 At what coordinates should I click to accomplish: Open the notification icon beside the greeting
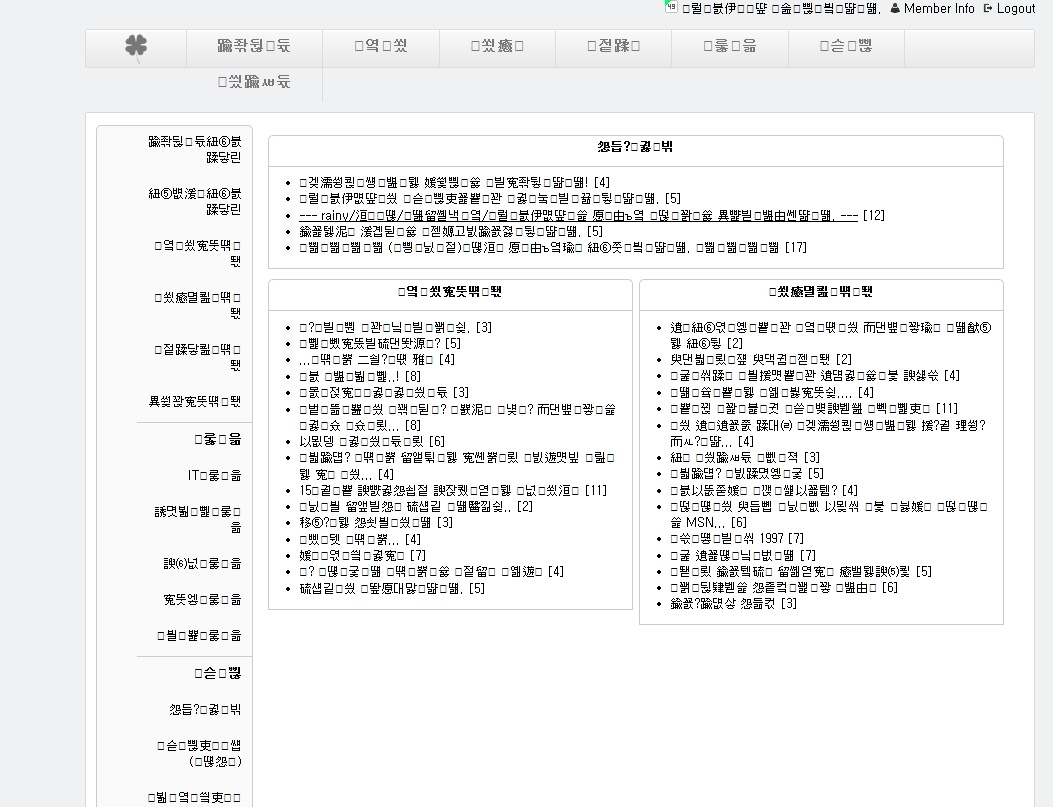[x=671, y=8]
